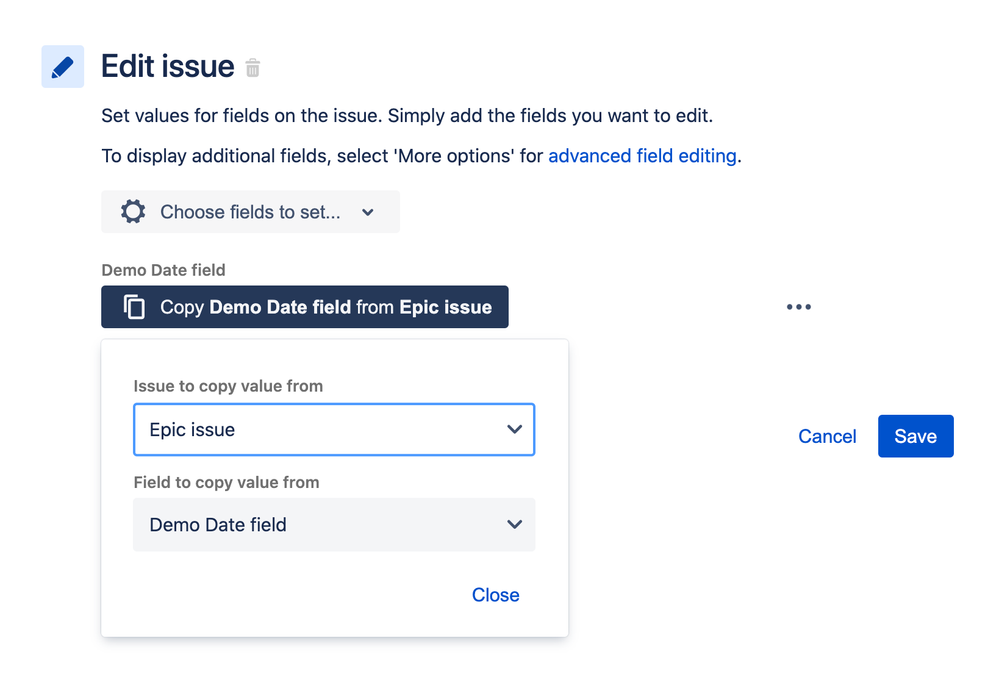Click the blue pencil edit icon

pos(61,66)
